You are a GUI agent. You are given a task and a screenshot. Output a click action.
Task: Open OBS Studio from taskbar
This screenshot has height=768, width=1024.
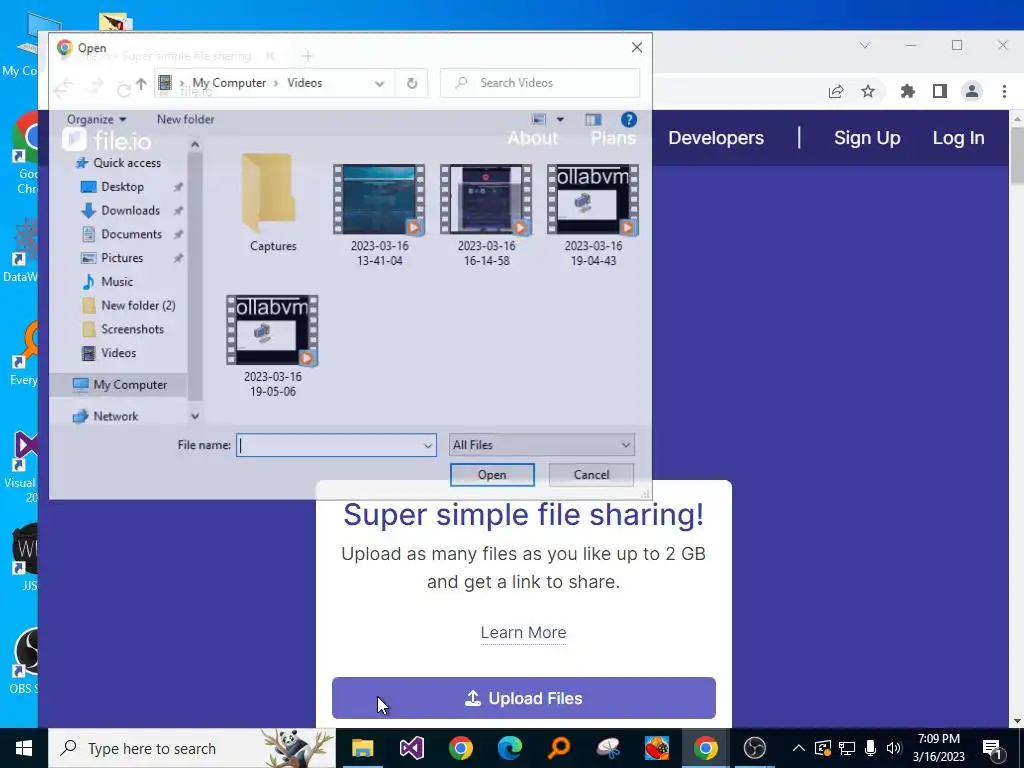click(x=754, y=748)
